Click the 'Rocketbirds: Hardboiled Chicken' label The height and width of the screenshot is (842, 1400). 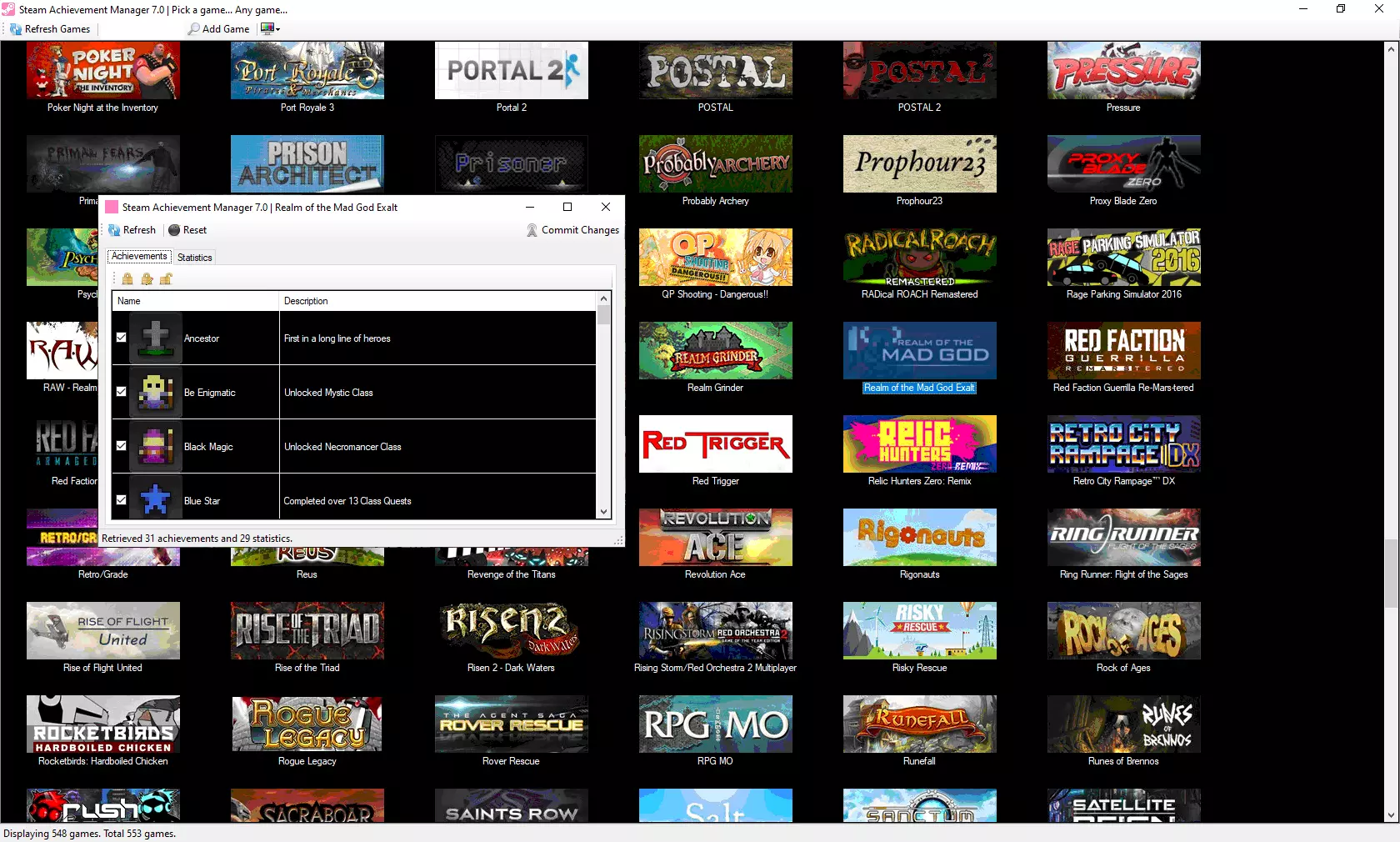[103, 761]
